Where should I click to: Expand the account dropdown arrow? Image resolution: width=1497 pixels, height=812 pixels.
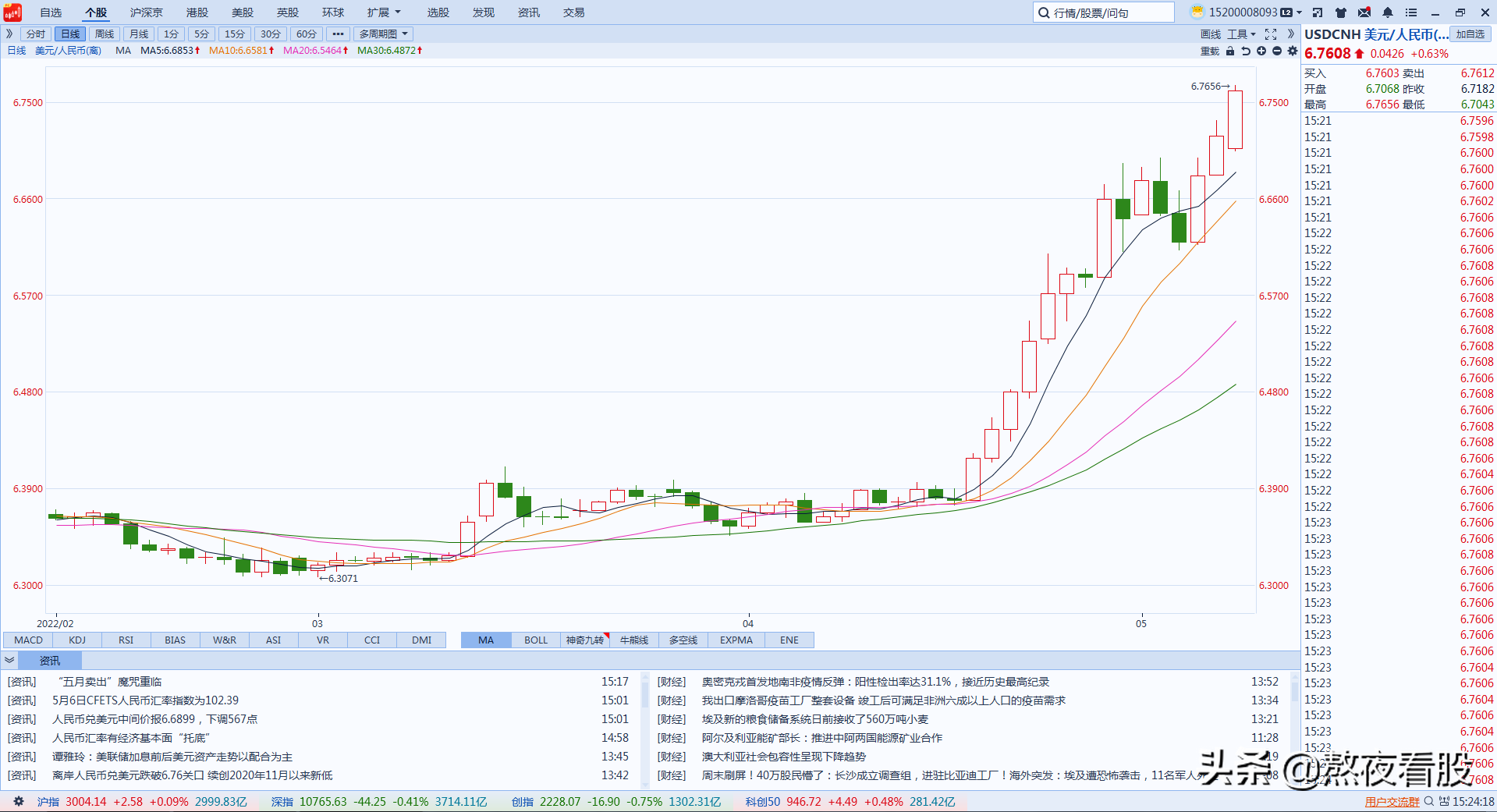(1299, 12)
